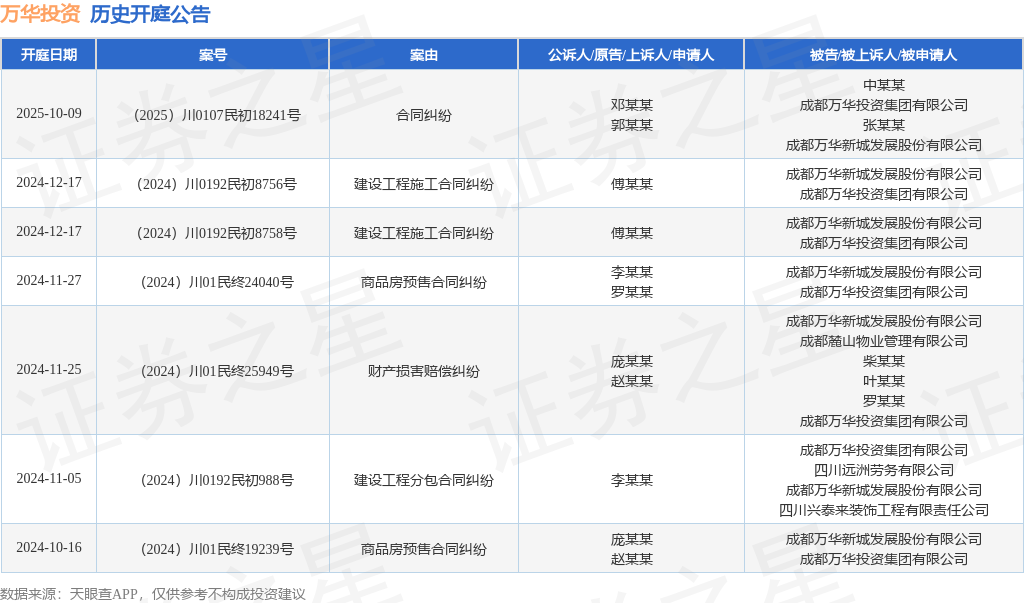Screen dimensions: 1024x603
Task: Click 成都万华新城发展股份有限公司 in the 8756号 row
Action: 884,174
